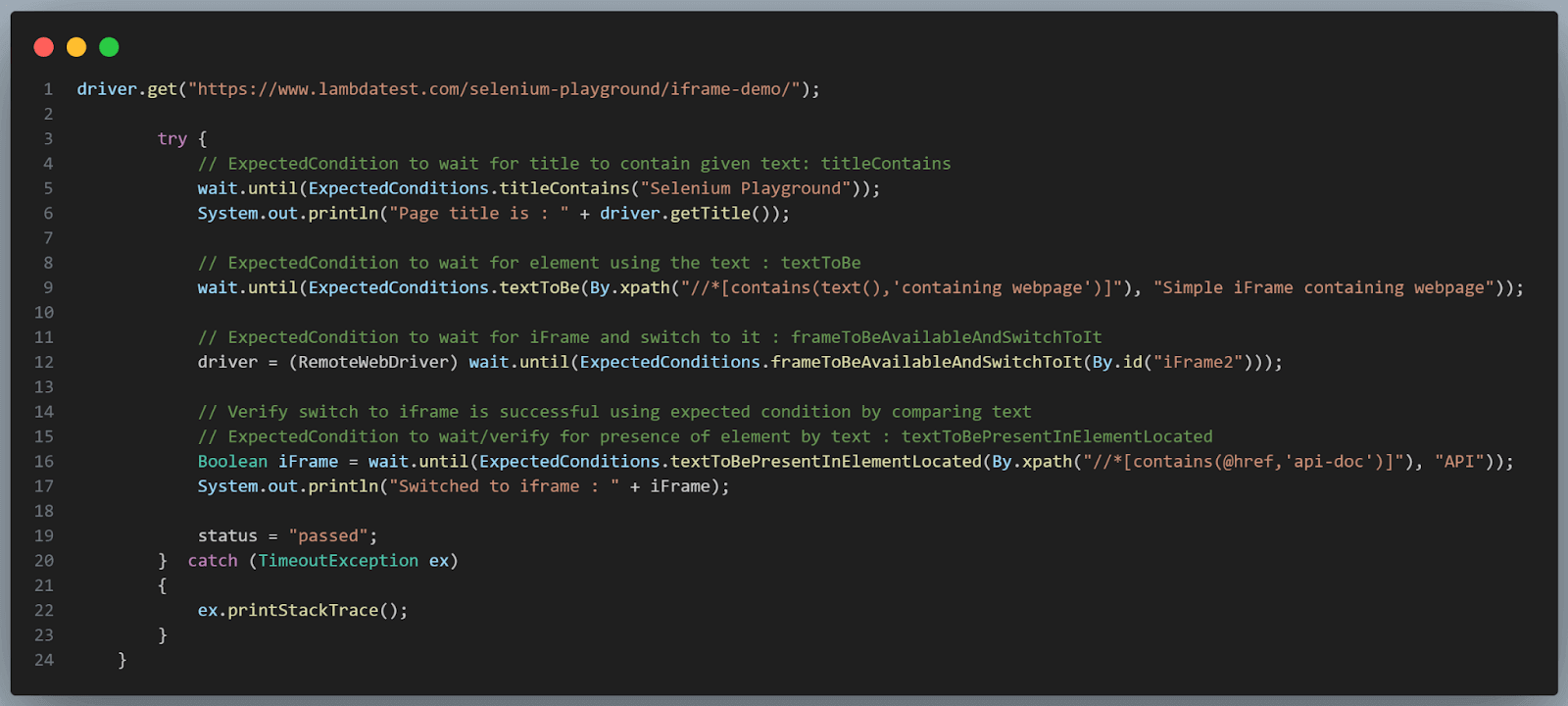The width and height of the screenshot is (1568, 706).
Task: Click the red close dot
Action: click(x=43, y=47)
